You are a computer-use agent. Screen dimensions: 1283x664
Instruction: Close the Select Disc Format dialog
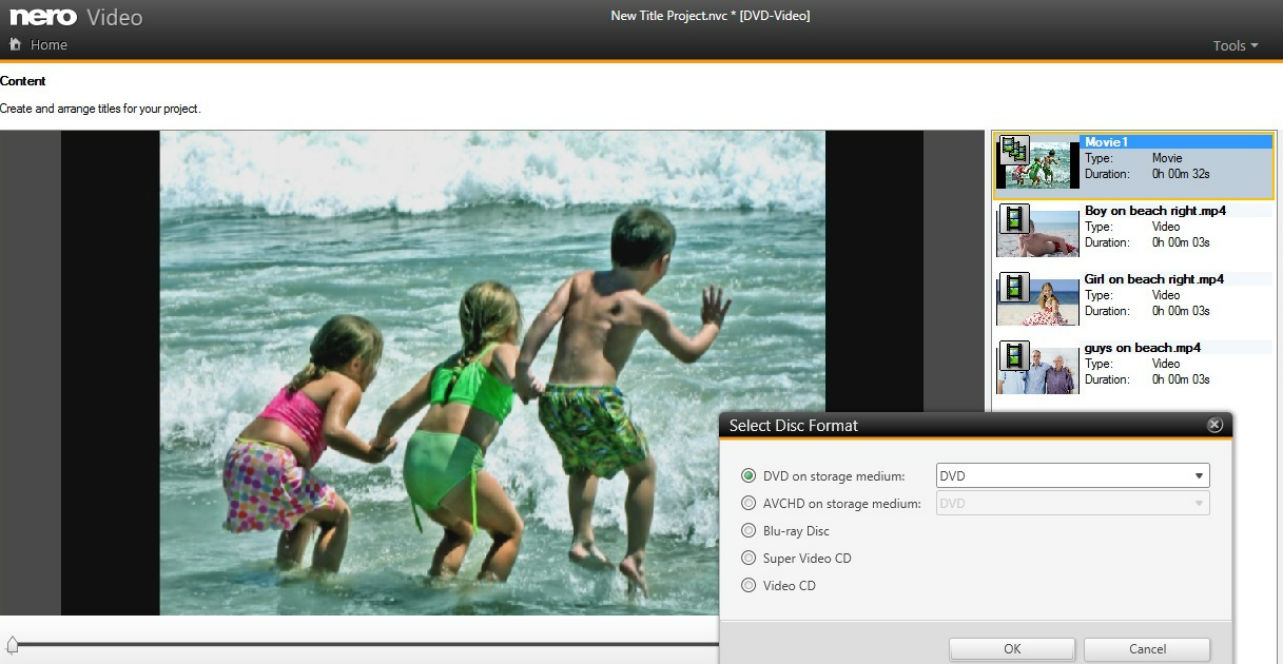1215,425
